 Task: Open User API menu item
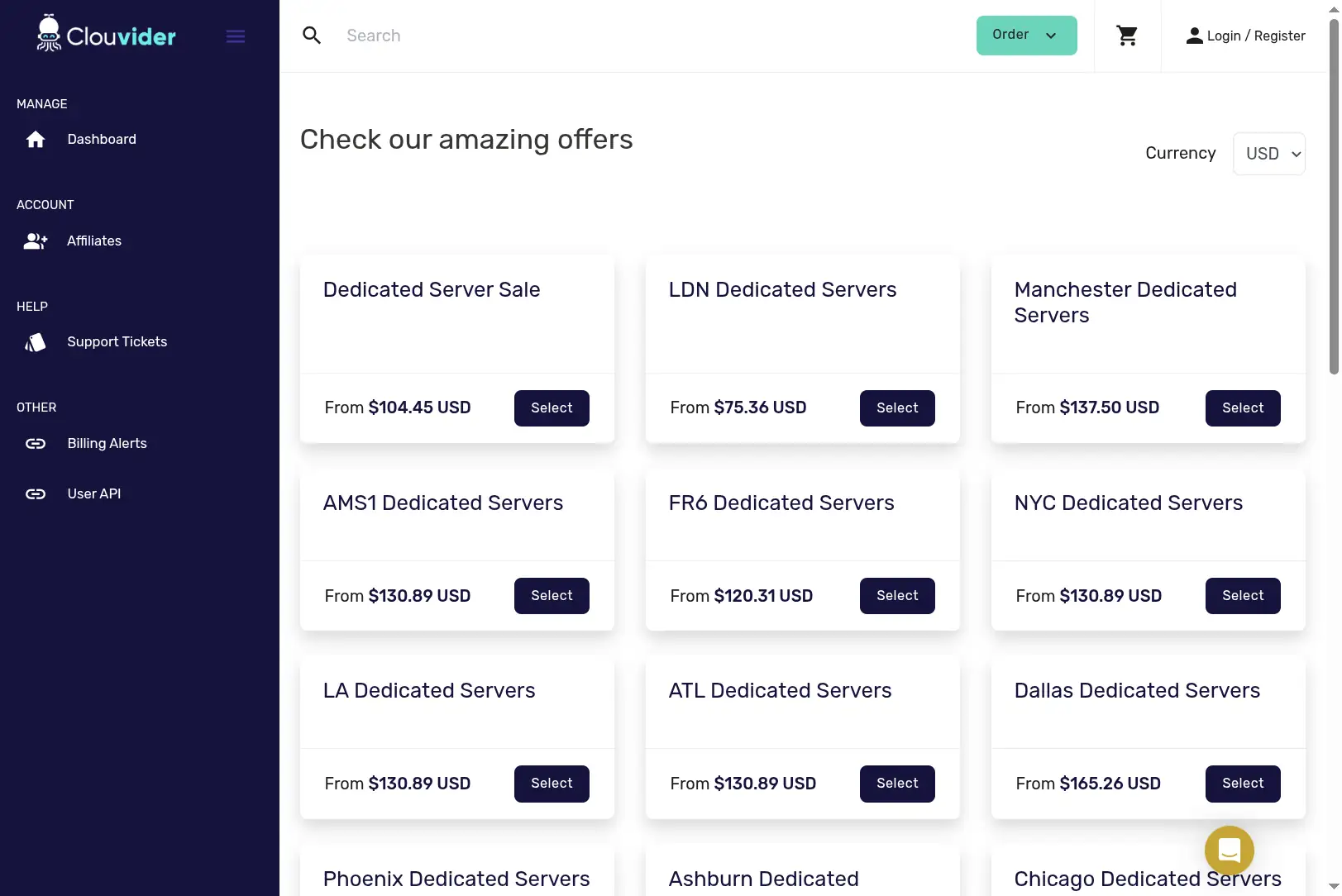coord(94,494)
